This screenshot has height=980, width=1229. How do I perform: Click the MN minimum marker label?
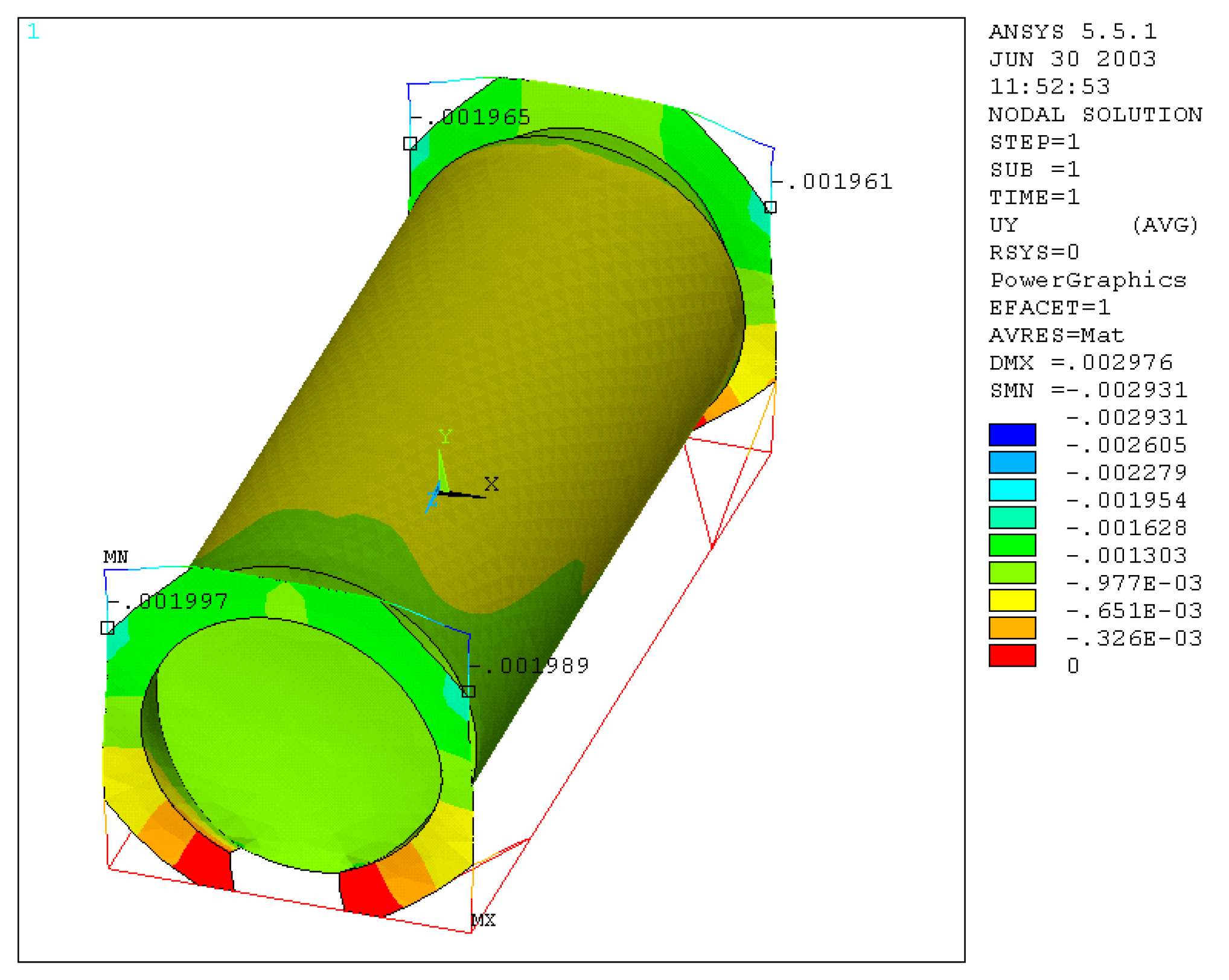coord(115,556)
